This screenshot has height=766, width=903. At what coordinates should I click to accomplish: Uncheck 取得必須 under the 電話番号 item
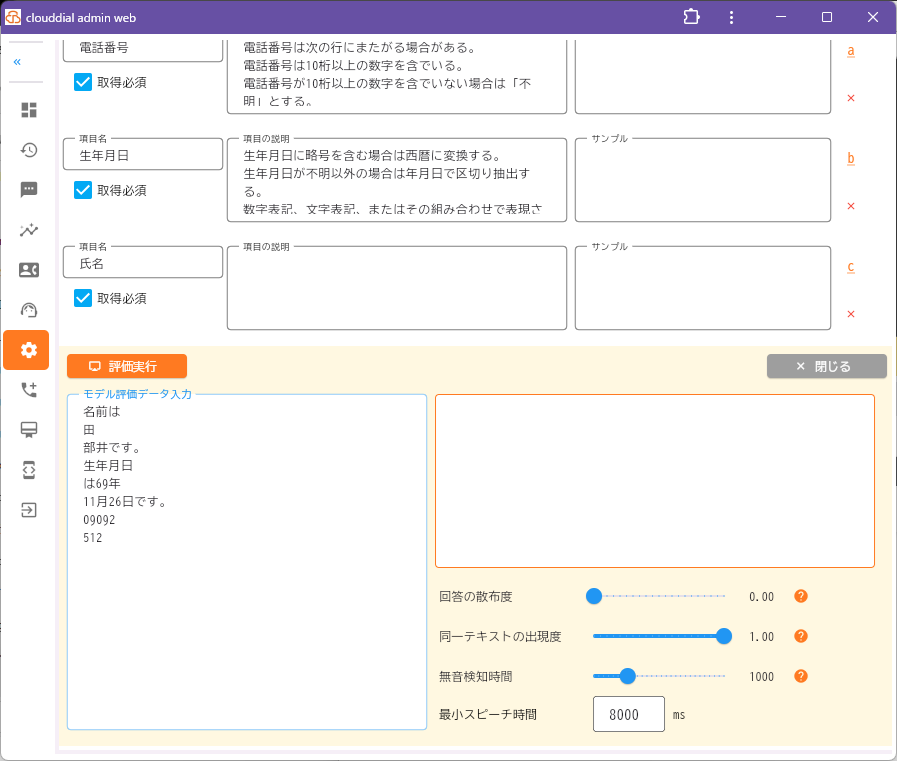coord(83,83)
